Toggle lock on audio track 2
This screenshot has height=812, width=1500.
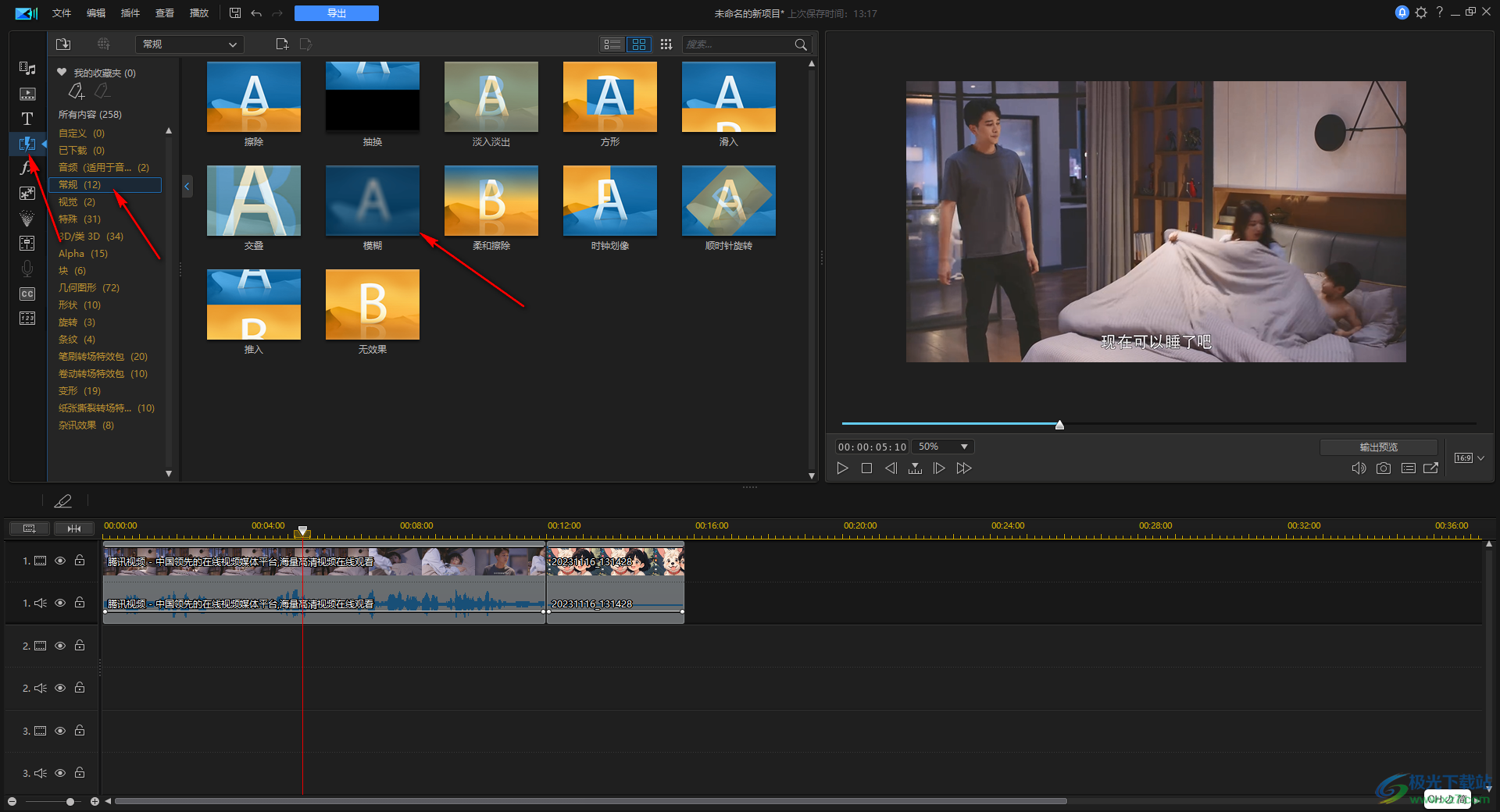tap(80, 687)
